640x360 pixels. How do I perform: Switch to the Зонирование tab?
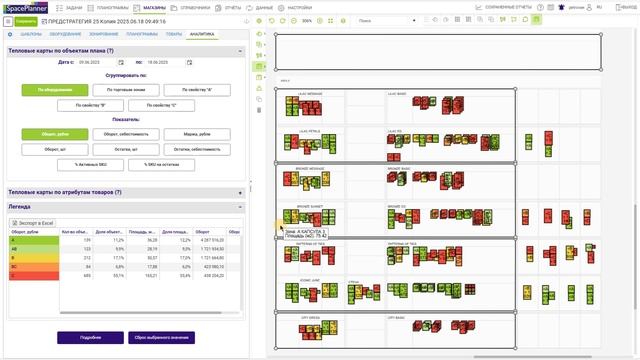pyautogui.click(x=104, y=34)
